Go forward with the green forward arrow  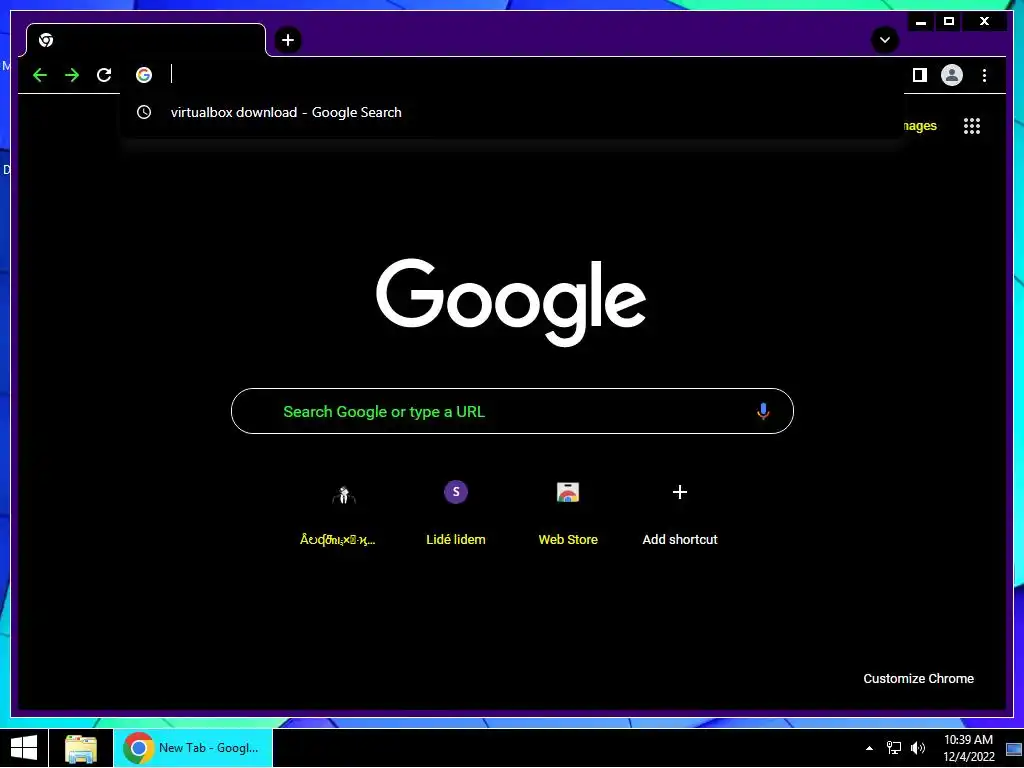[72, 75]
